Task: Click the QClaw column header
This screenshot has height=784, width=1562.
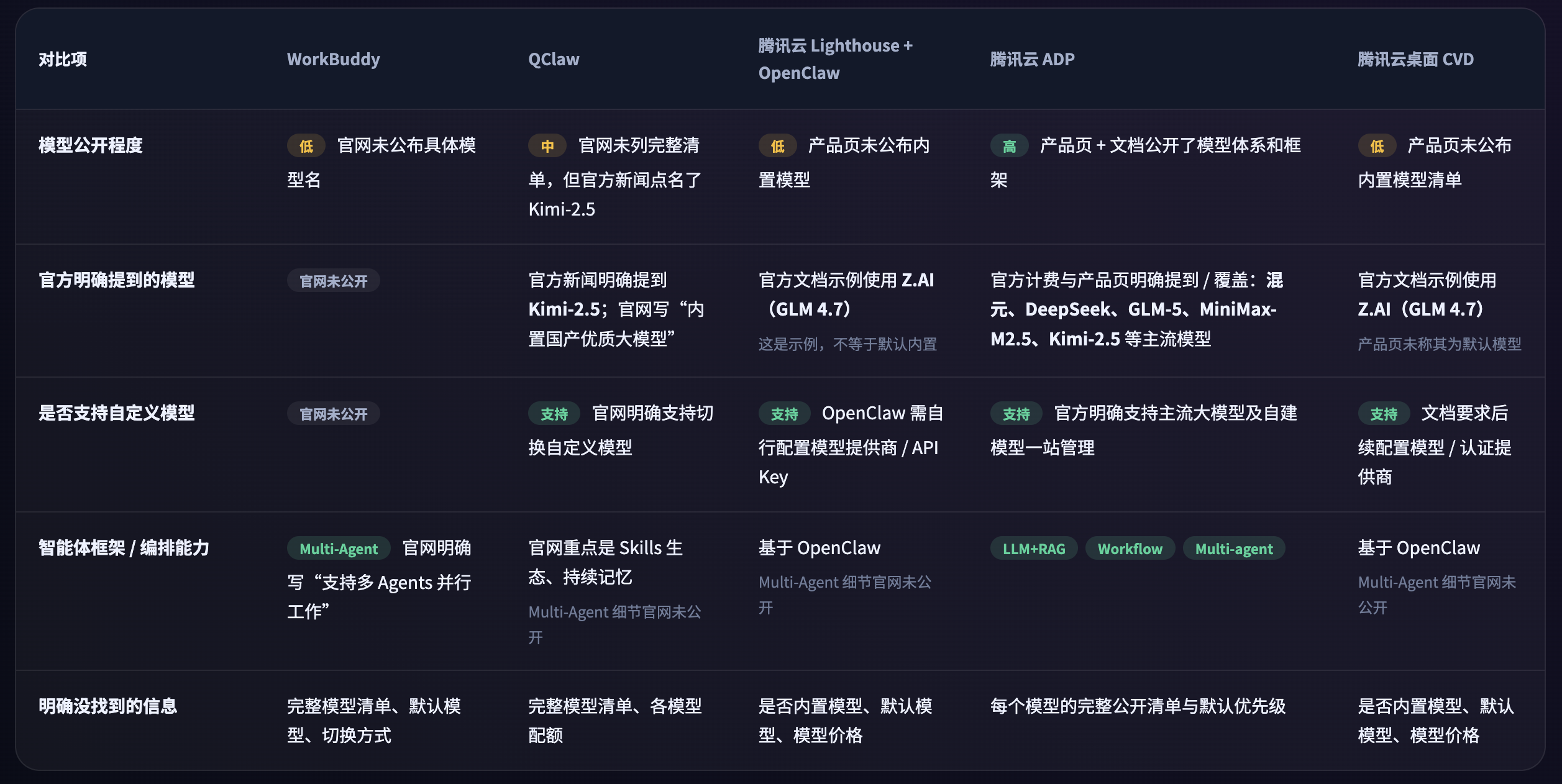Action: [553, 60]
